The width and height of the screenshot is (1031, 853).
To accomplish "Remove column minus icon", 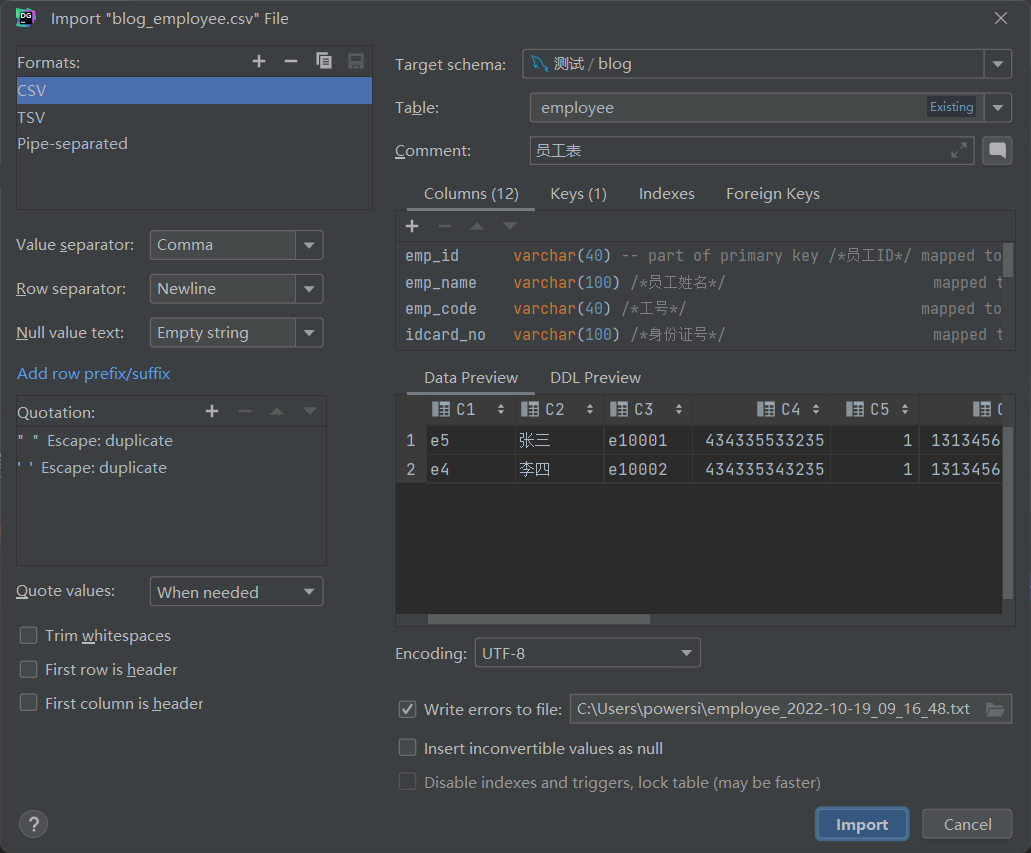I will point(444,226).
